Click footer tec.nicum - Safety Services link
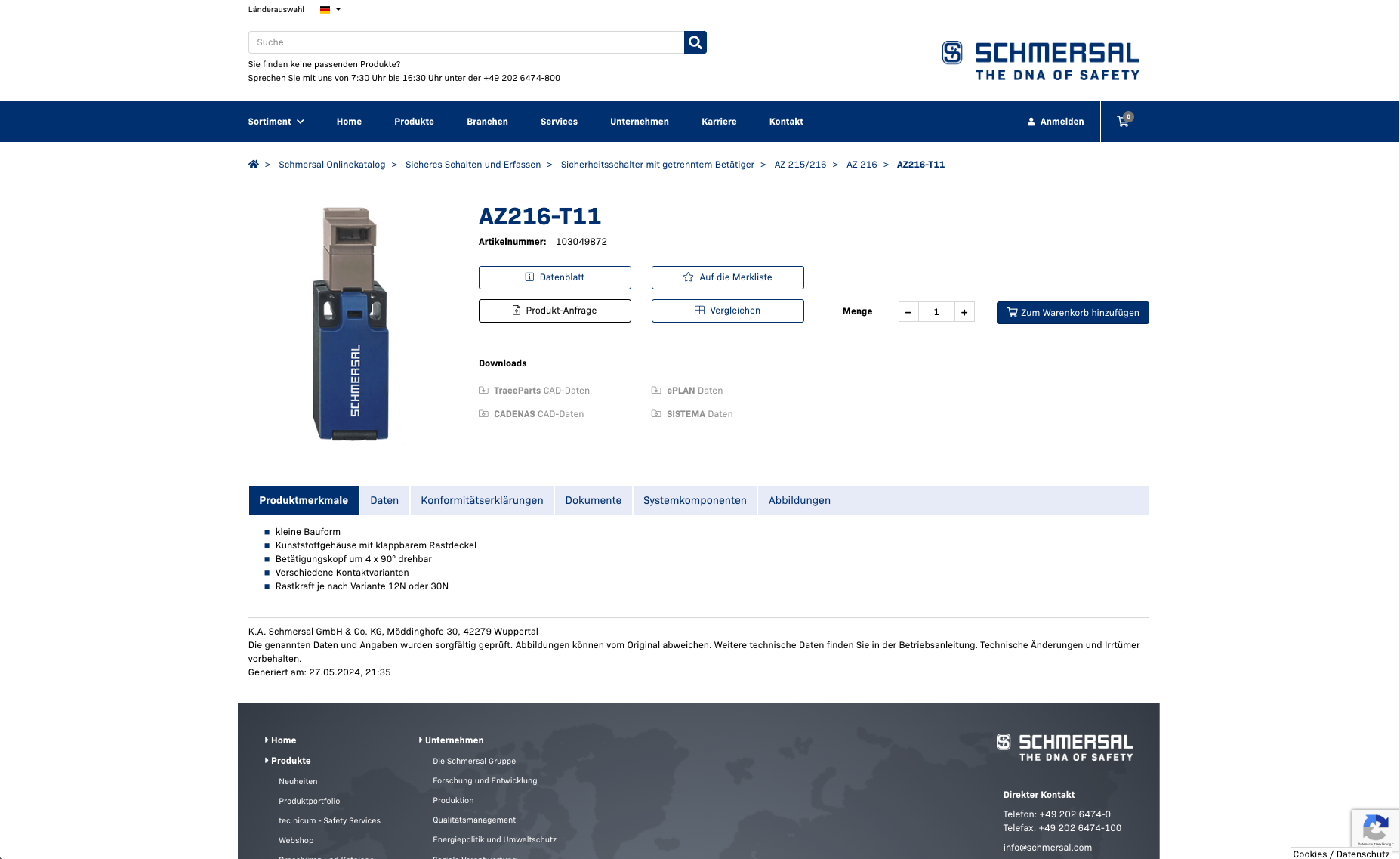 [x=329, y=821]
